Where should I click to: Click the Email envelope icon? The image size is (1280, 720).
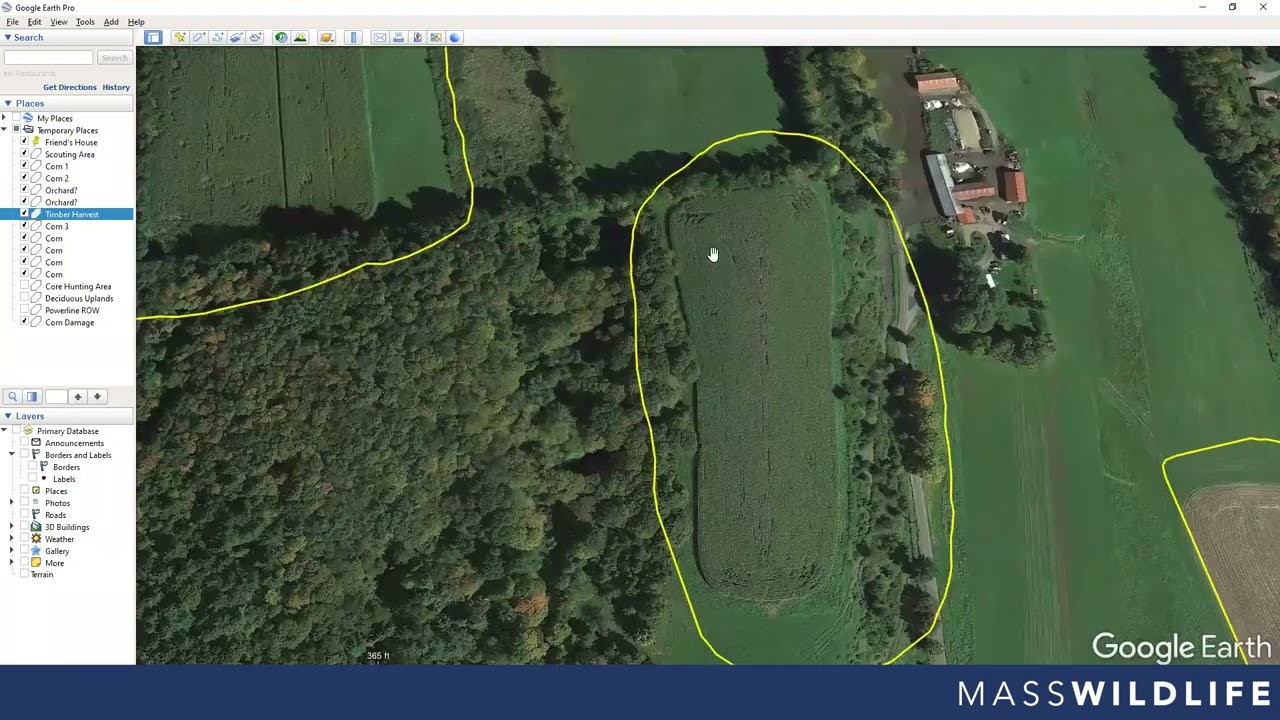coord(380,37)
